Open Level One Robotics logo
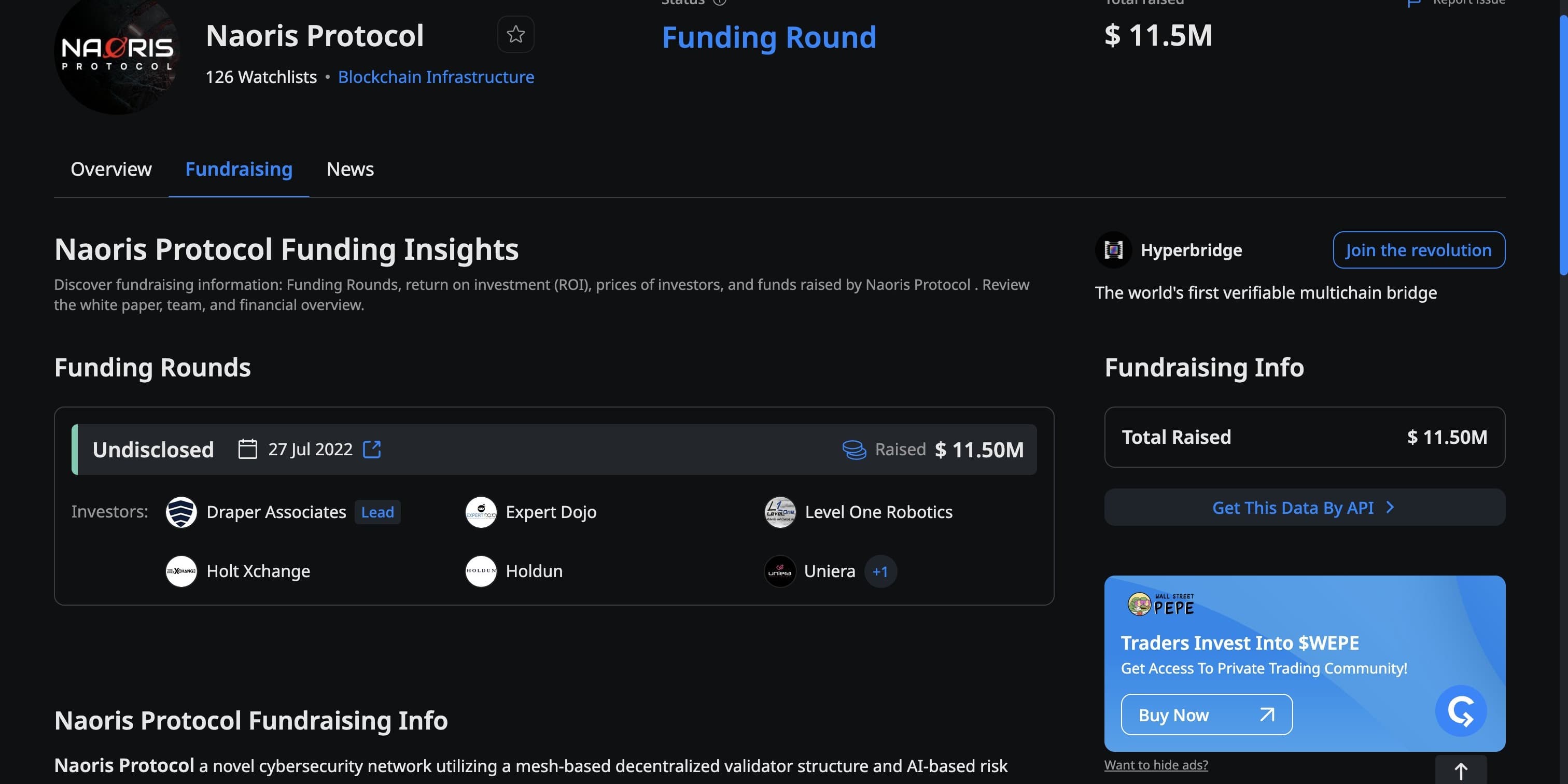The image size is (1568, 784). pos(780,512)
